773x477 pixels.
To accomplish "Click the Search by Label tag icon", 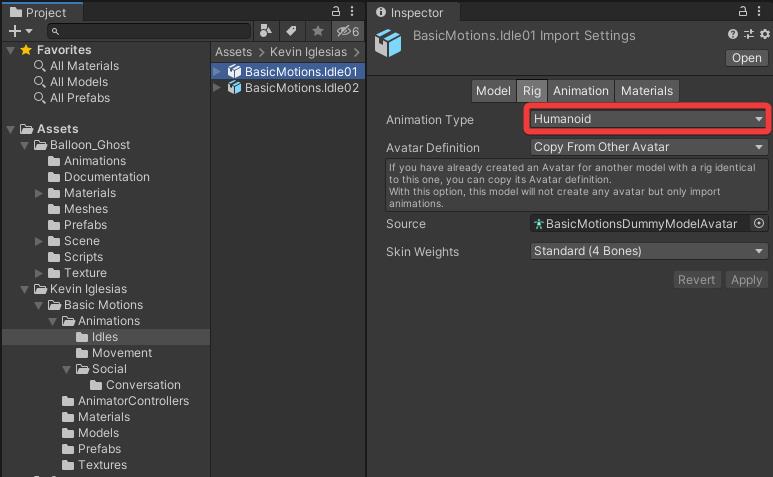I will click(291, 32).
